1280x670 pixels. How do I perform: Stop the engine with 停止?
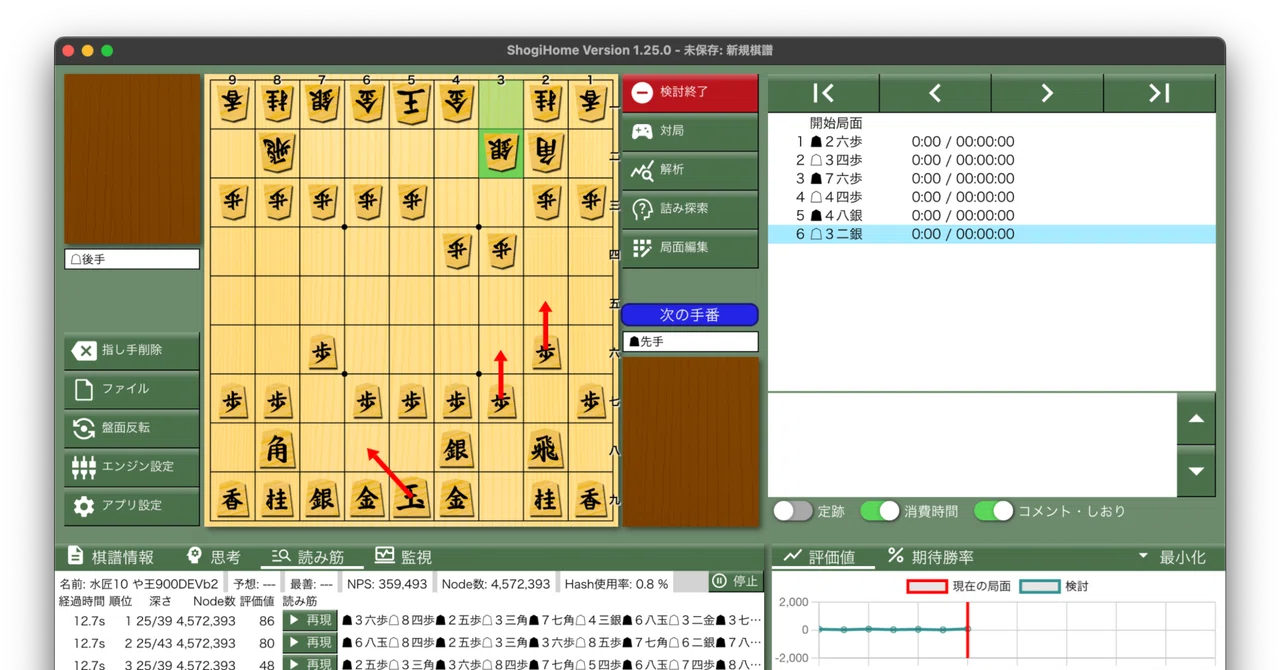click(x=735, y=581)
